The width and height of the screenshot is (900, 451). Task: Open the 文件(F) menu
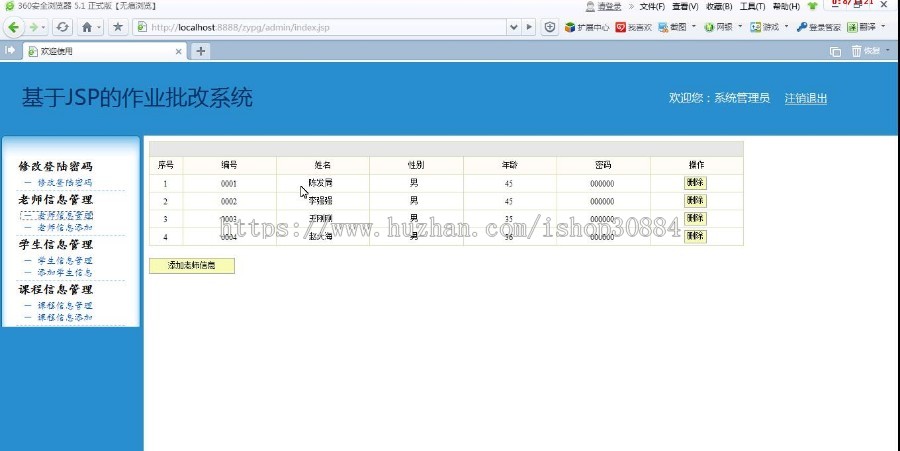[652, 6]
